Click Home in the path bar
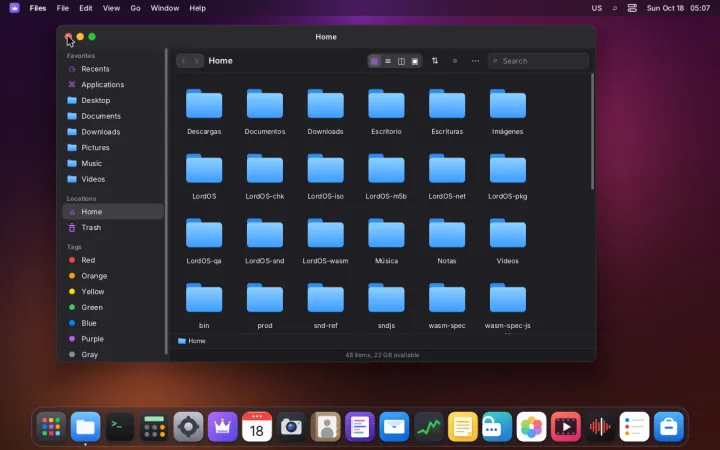Image resolution: width=720 pixels, height=450 pixels. [x=192, y=341]
